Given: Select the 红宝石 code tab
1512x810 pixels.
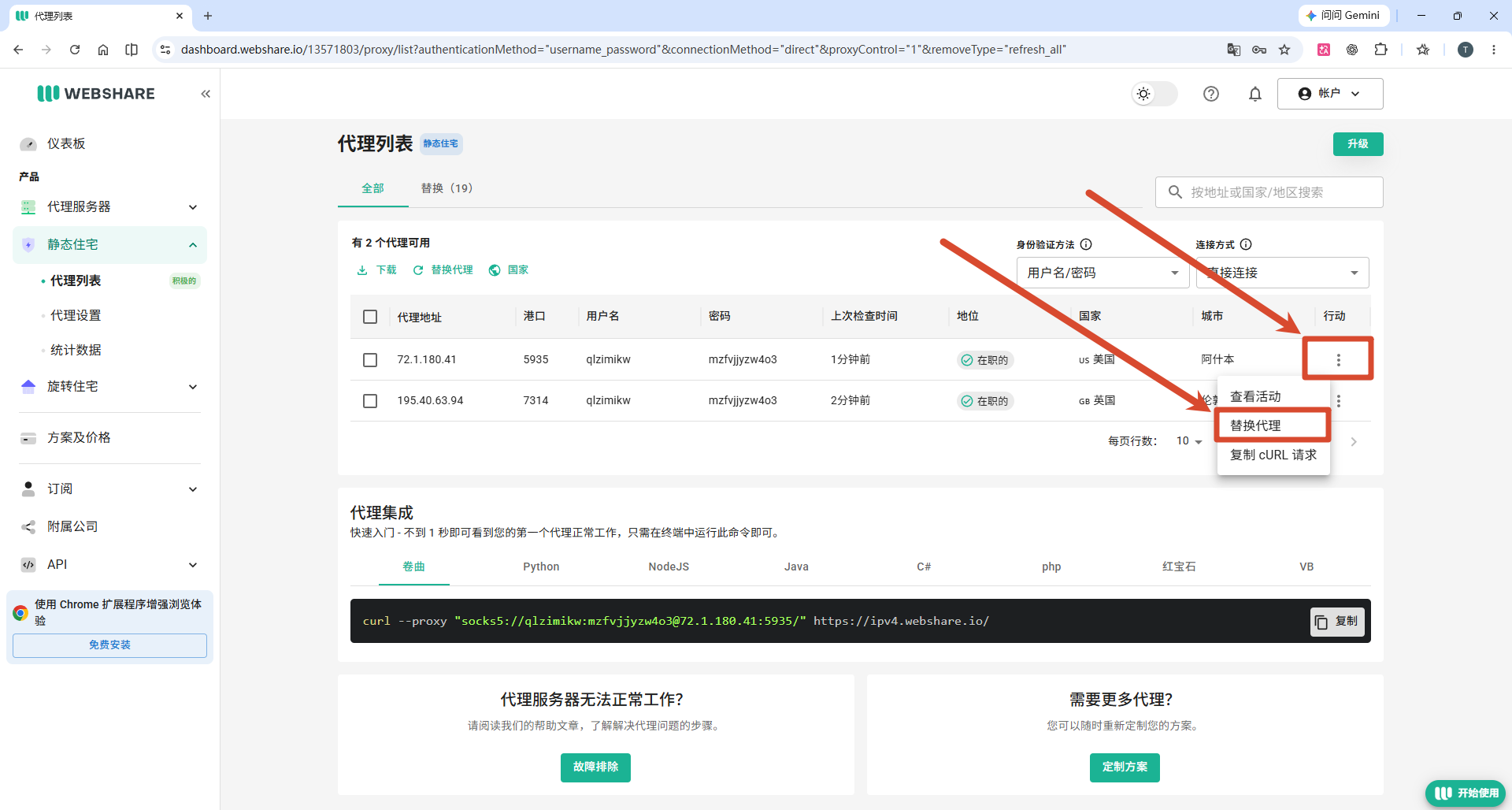Looking at the screenshot, I should 1179,567.
